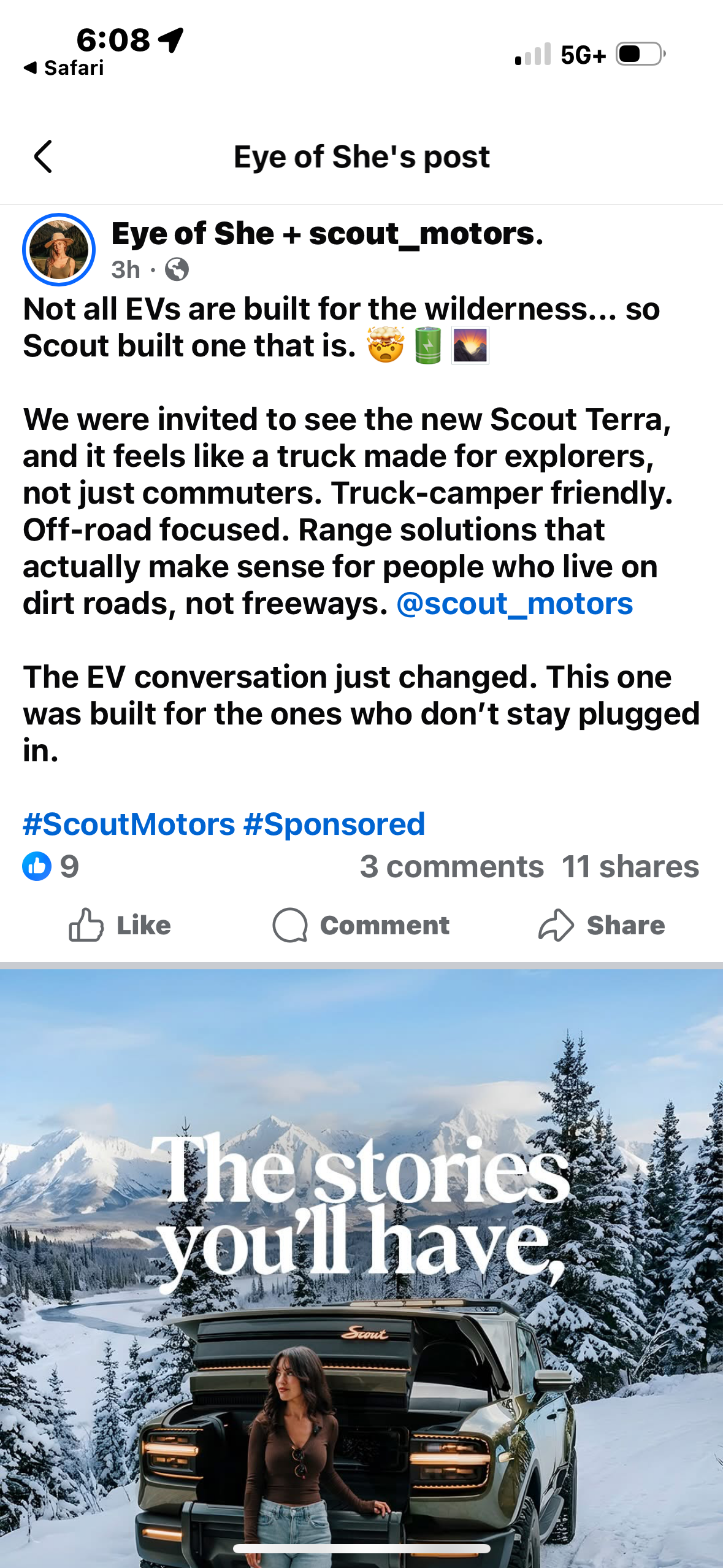The width and height of the screenshot is (723, 1568).
Task: Like the post
Action: [120, 925]
